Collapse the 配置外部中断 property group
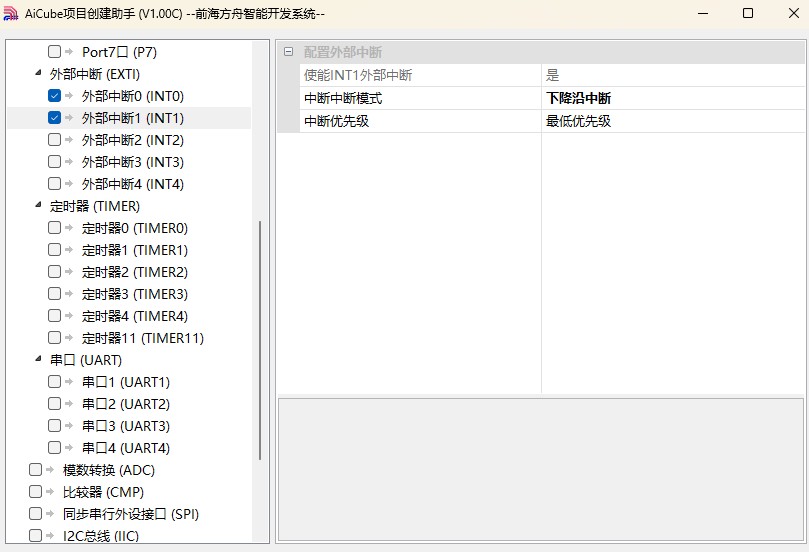Screen dimensions: 809x552 coord(288,52)
